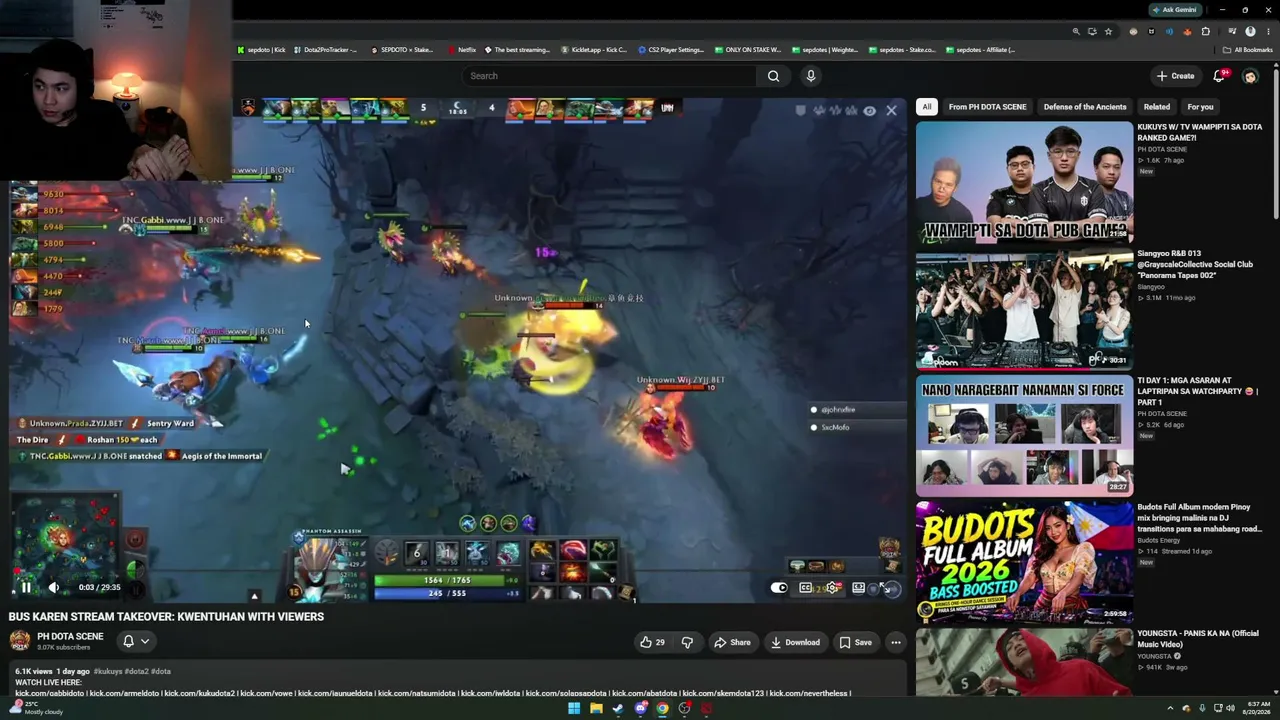The height and width of the screenshot is (720, 1280).
Task: Open the Windows Start menu
Action: [574, 709]
